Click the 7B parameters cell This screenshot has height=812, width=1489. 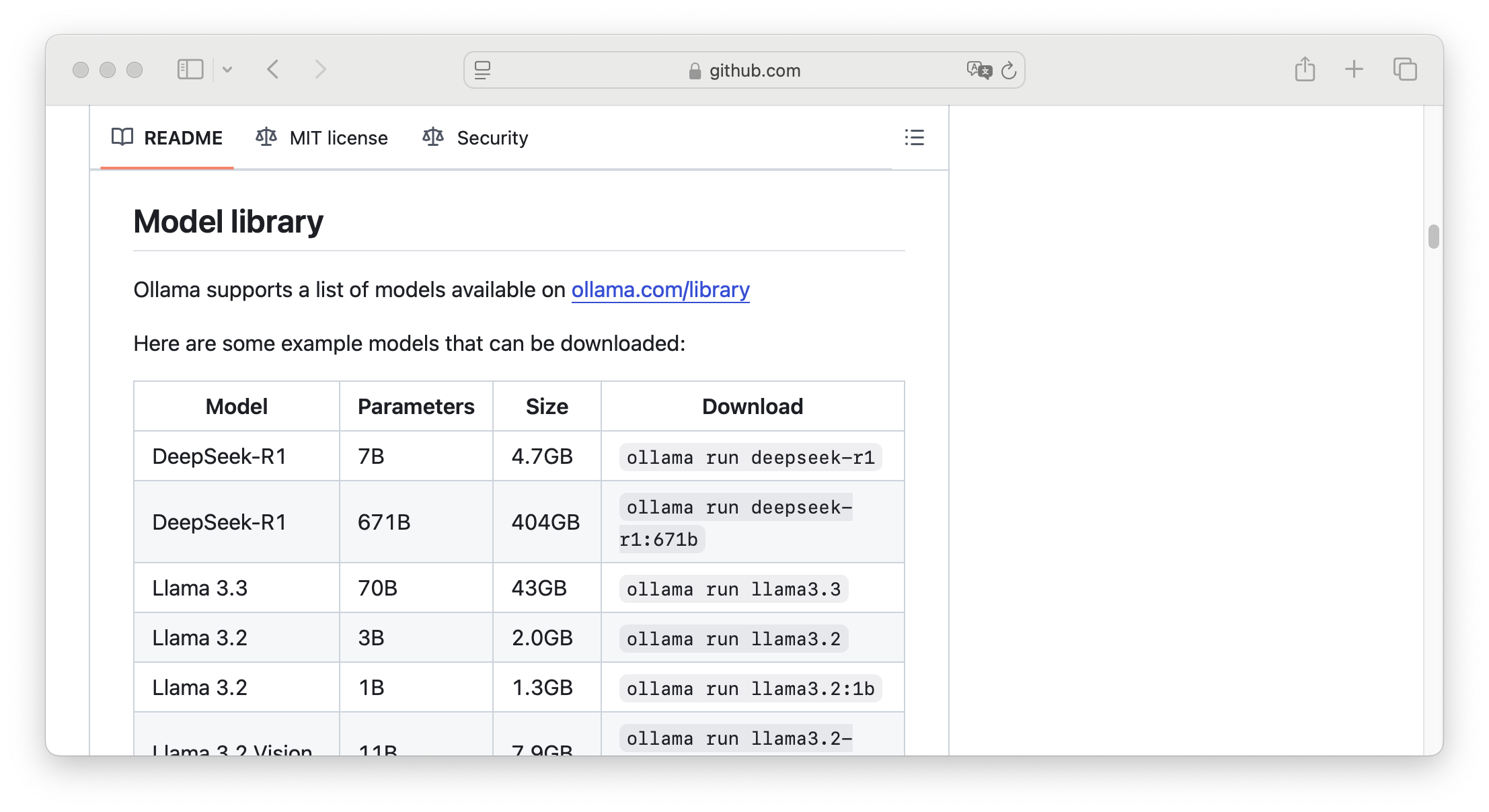pos(416,456)
